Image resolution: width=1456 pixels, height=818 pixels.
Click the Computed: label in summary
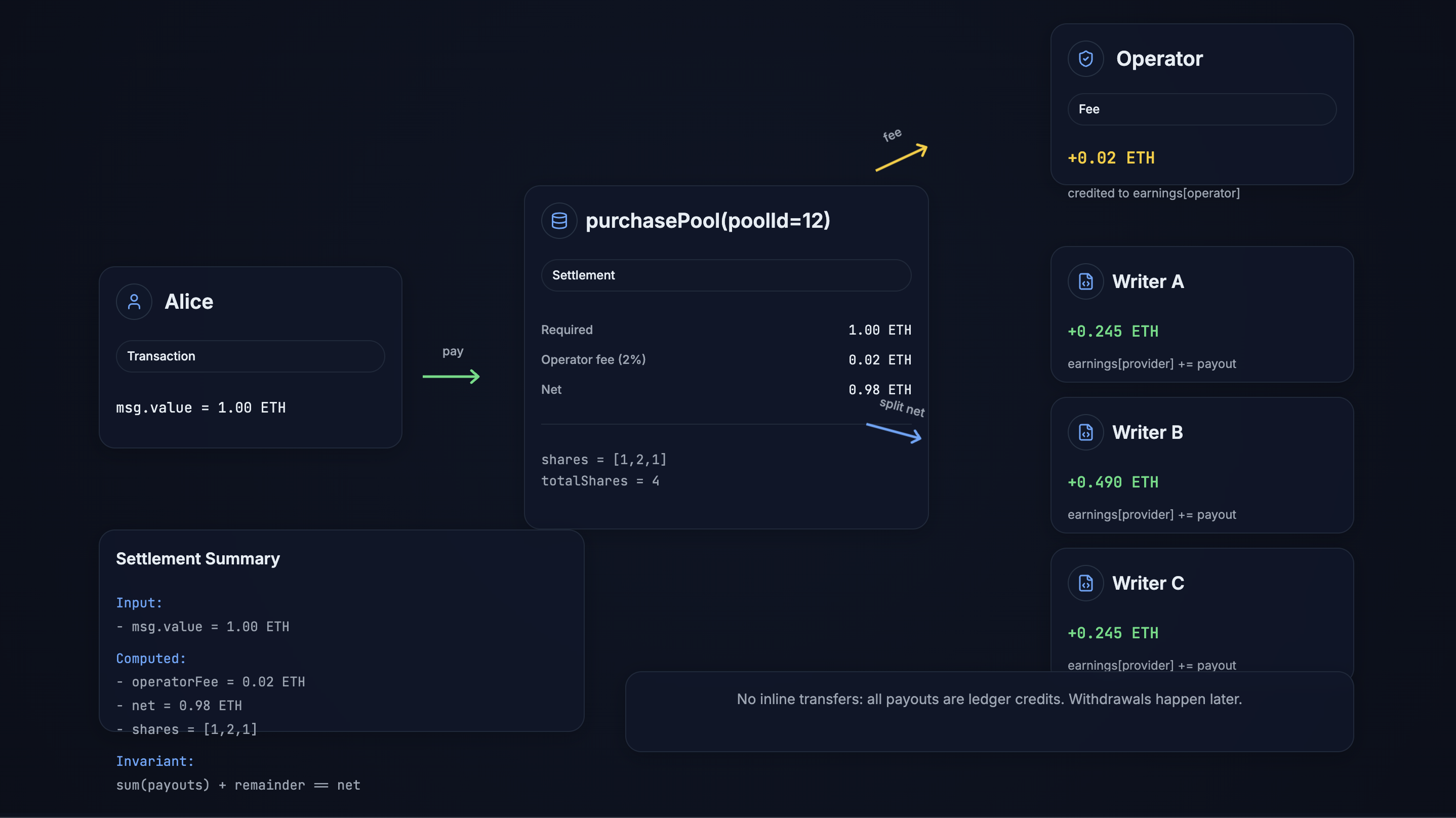[151, 658]
